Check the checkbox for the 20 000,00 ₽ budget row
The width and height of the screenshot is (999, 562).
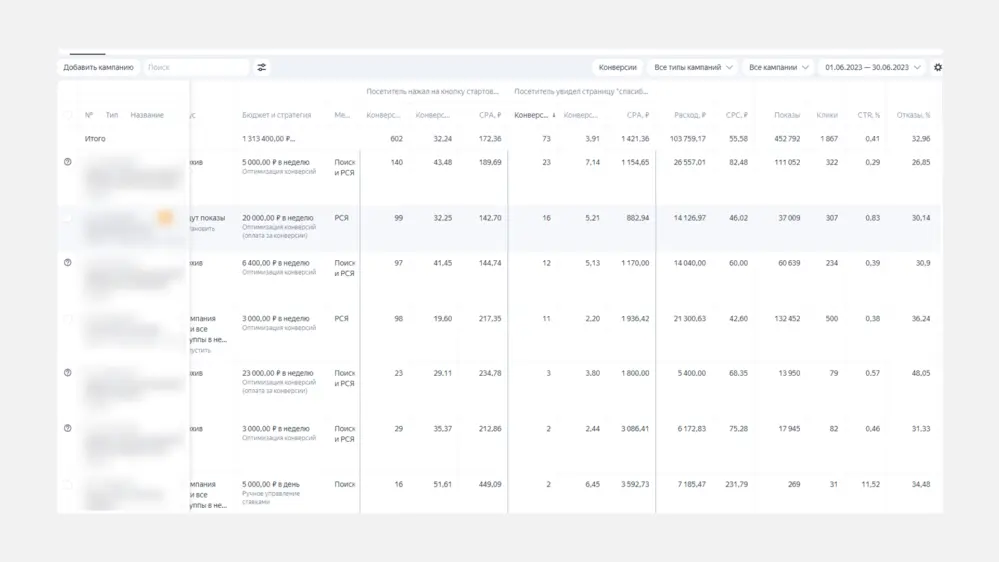(68, 218)
